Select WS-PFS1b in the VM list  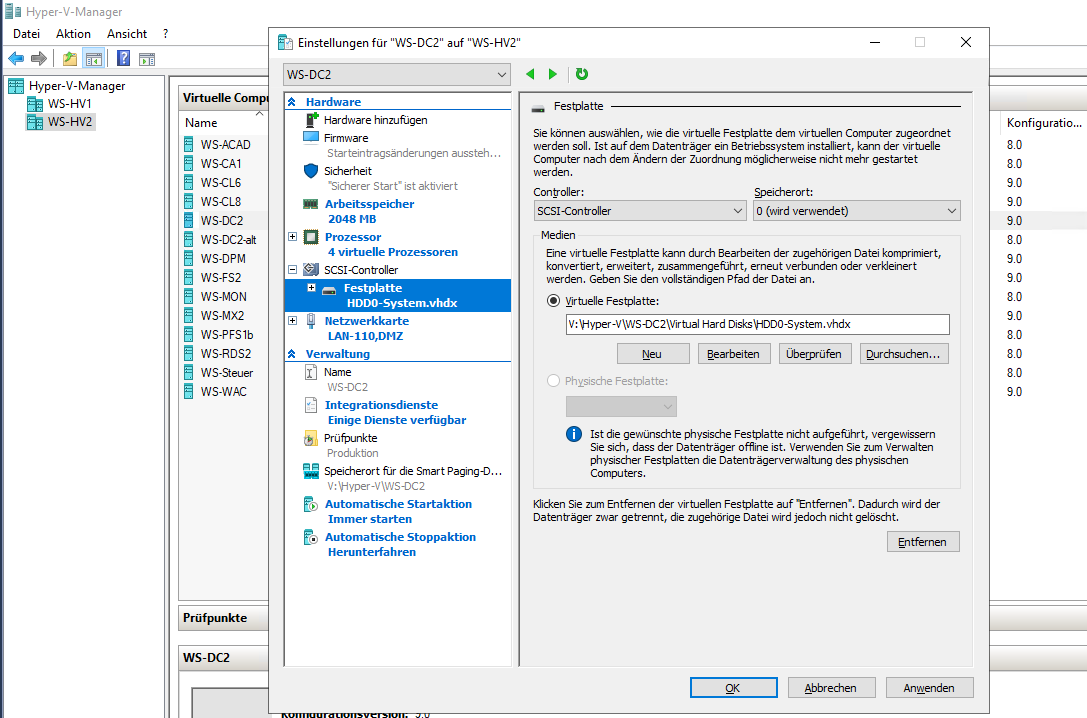227,335
